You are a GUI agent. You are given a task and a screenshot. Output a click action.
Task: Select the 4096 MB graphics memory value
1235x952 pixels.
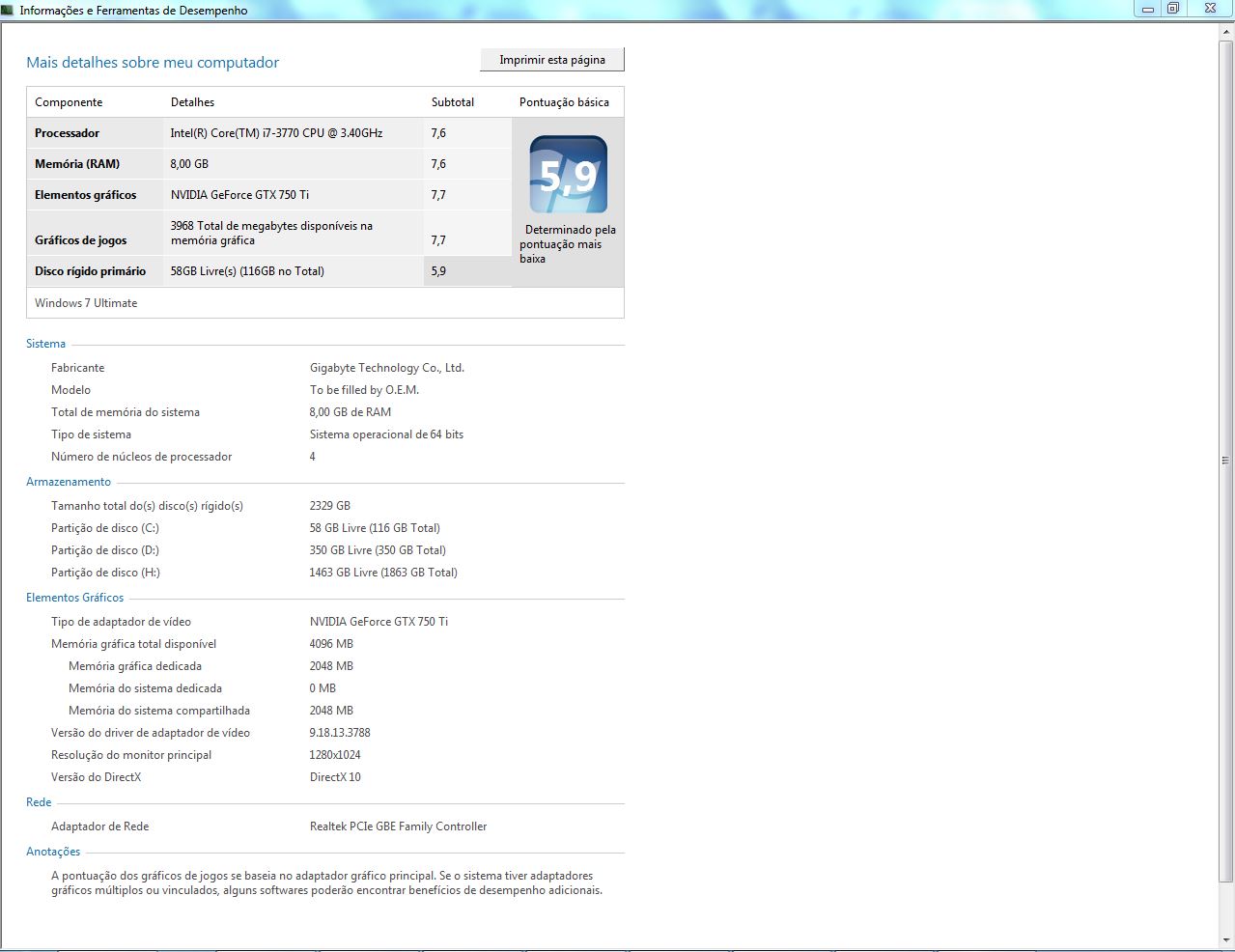coord(331,644)
